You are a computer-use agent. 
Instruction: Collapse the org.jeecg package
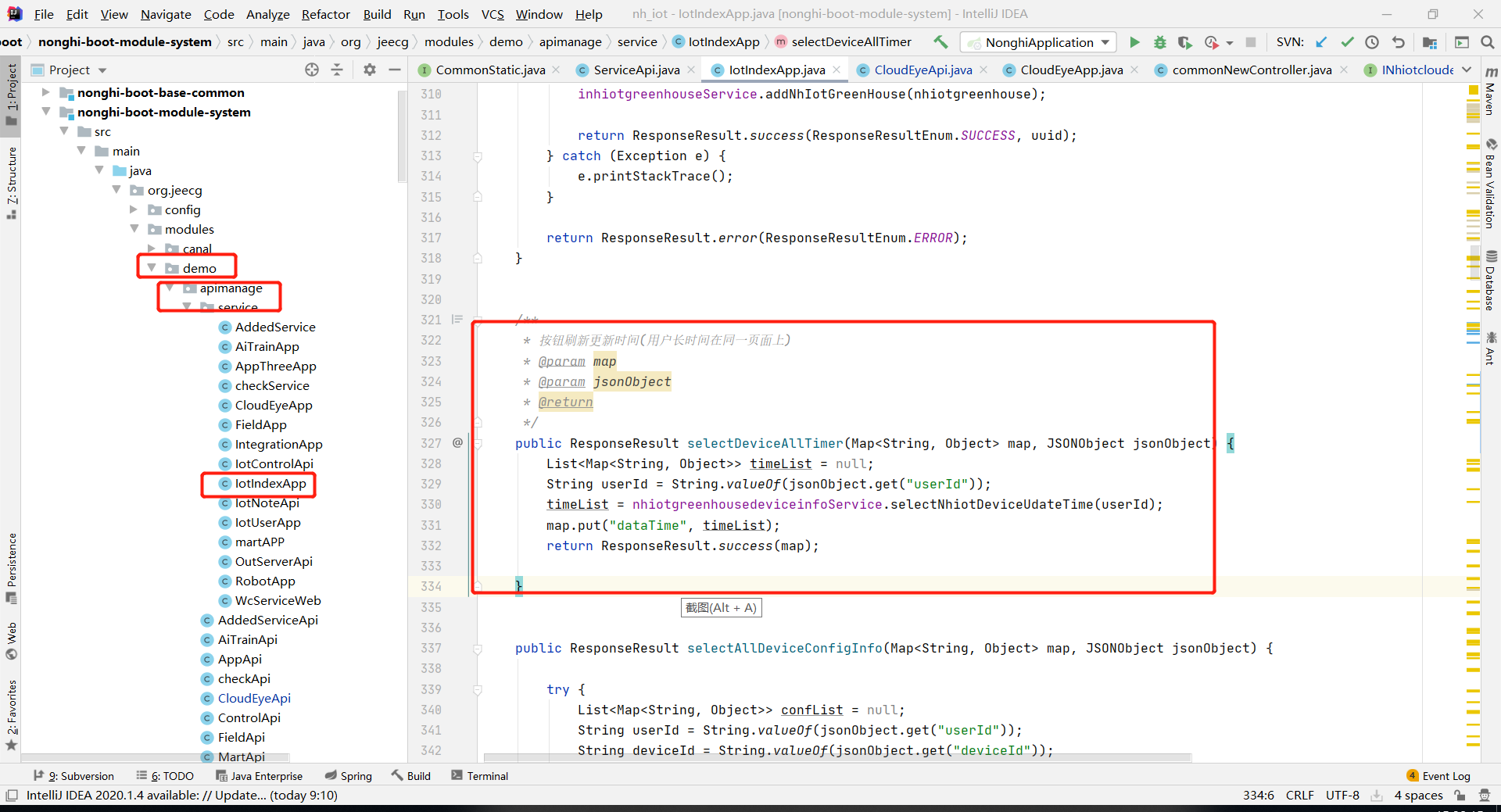(x=116, y=190)
